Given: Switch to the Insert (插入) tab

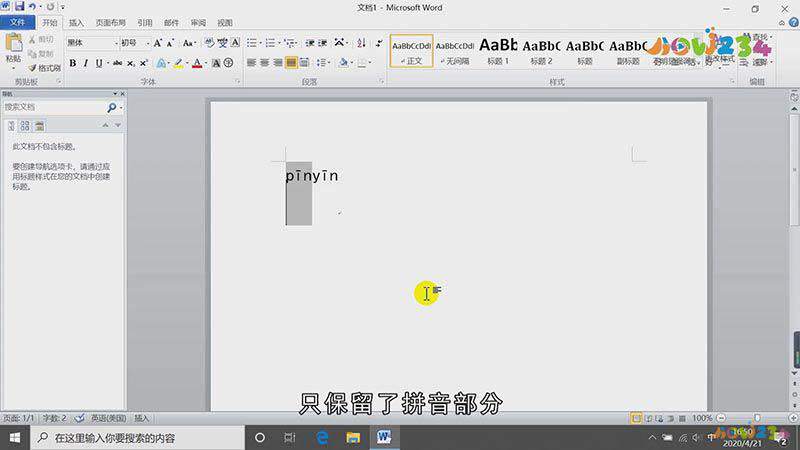Looking at the screenshot, I should click(x=76, y=22).
